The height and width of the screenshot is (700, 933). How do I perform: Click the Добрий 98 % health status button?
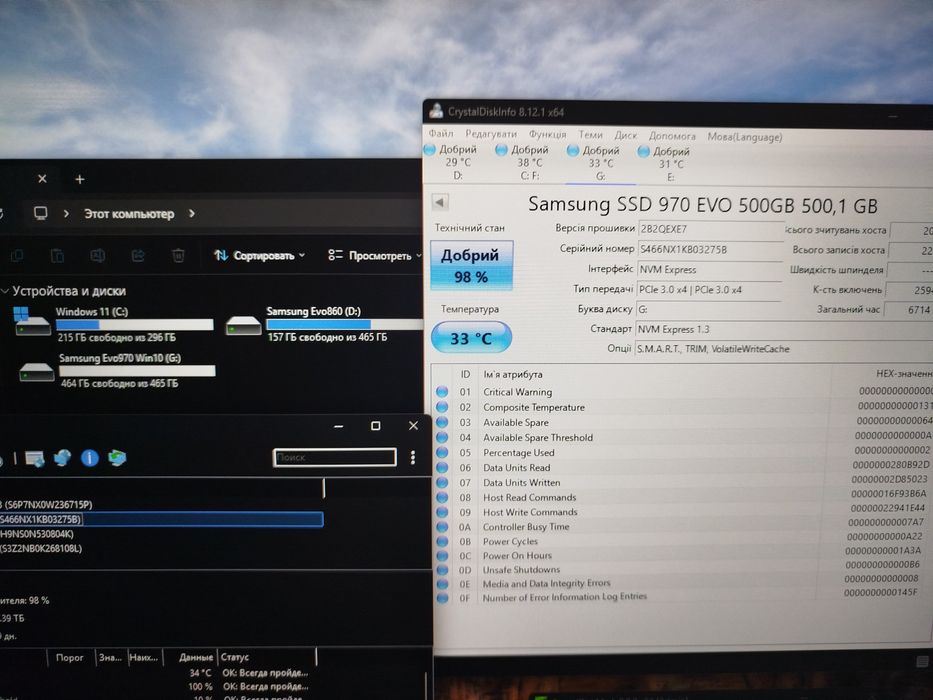point(471,265)
